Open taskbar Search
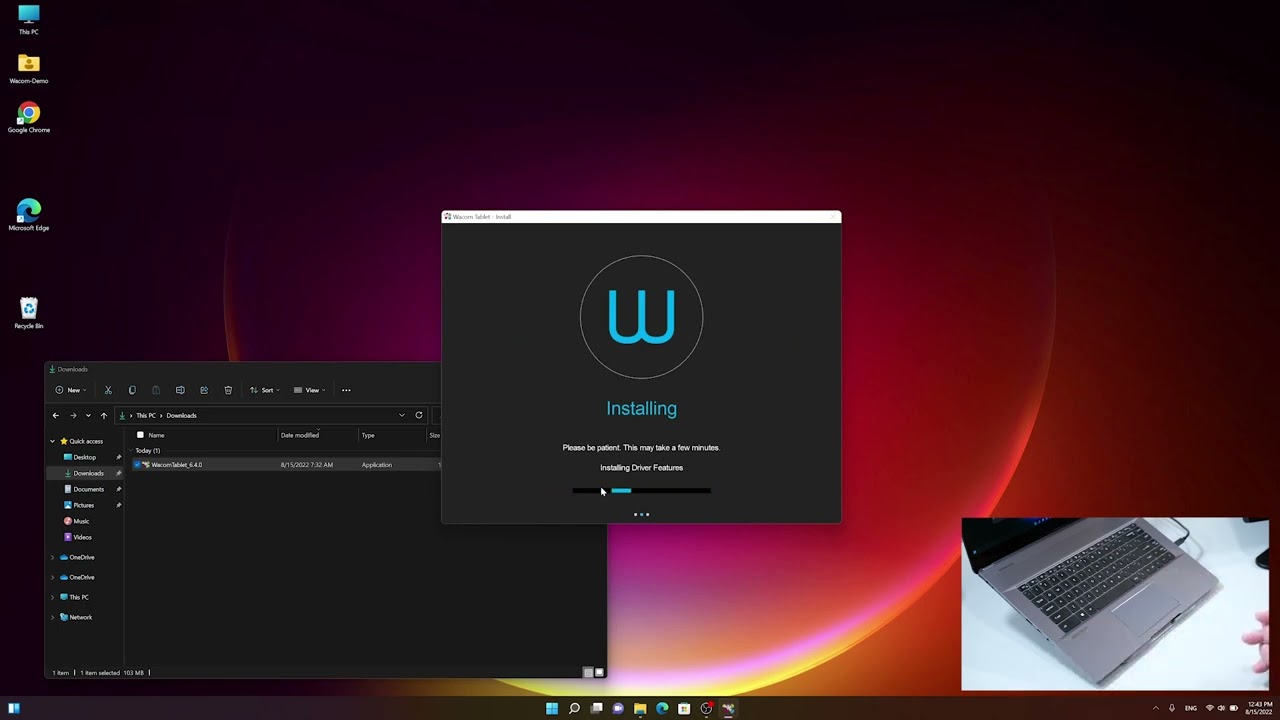The height and width of the screenshot is (720, 1280). (x=574, y=708)
